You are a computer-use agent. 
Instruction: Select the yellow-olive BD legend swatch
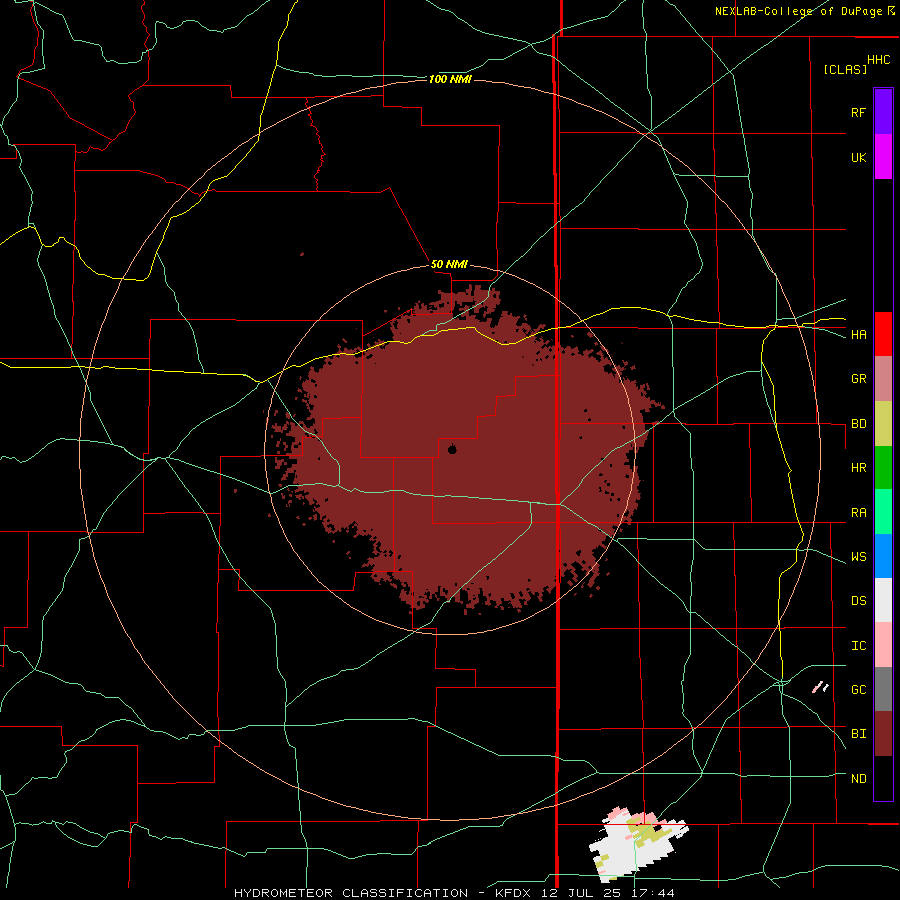pos(883,423)
